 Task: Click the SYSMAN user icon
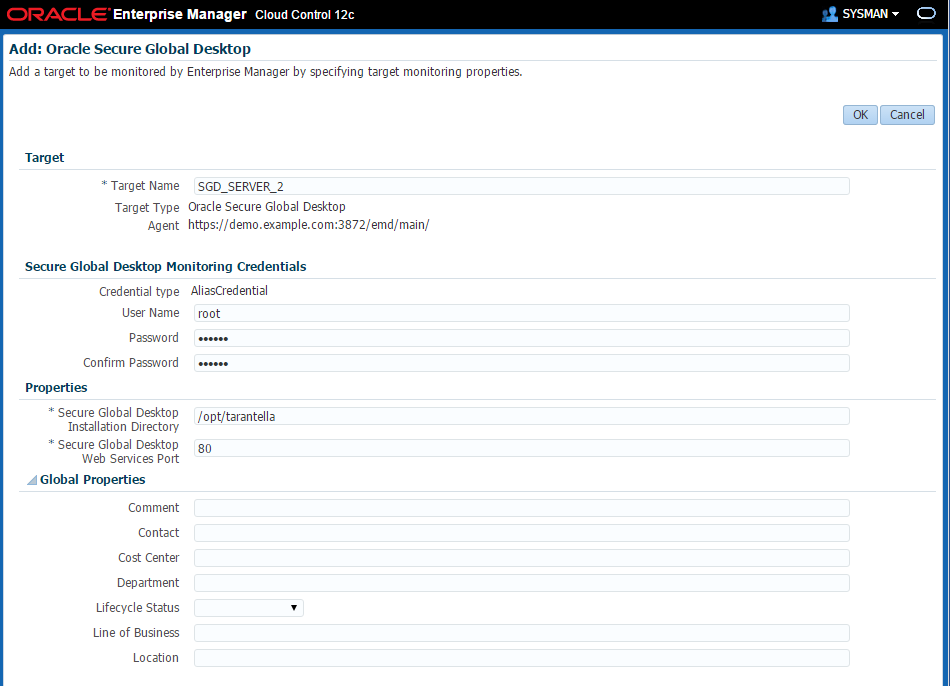[x=829, y=14]
